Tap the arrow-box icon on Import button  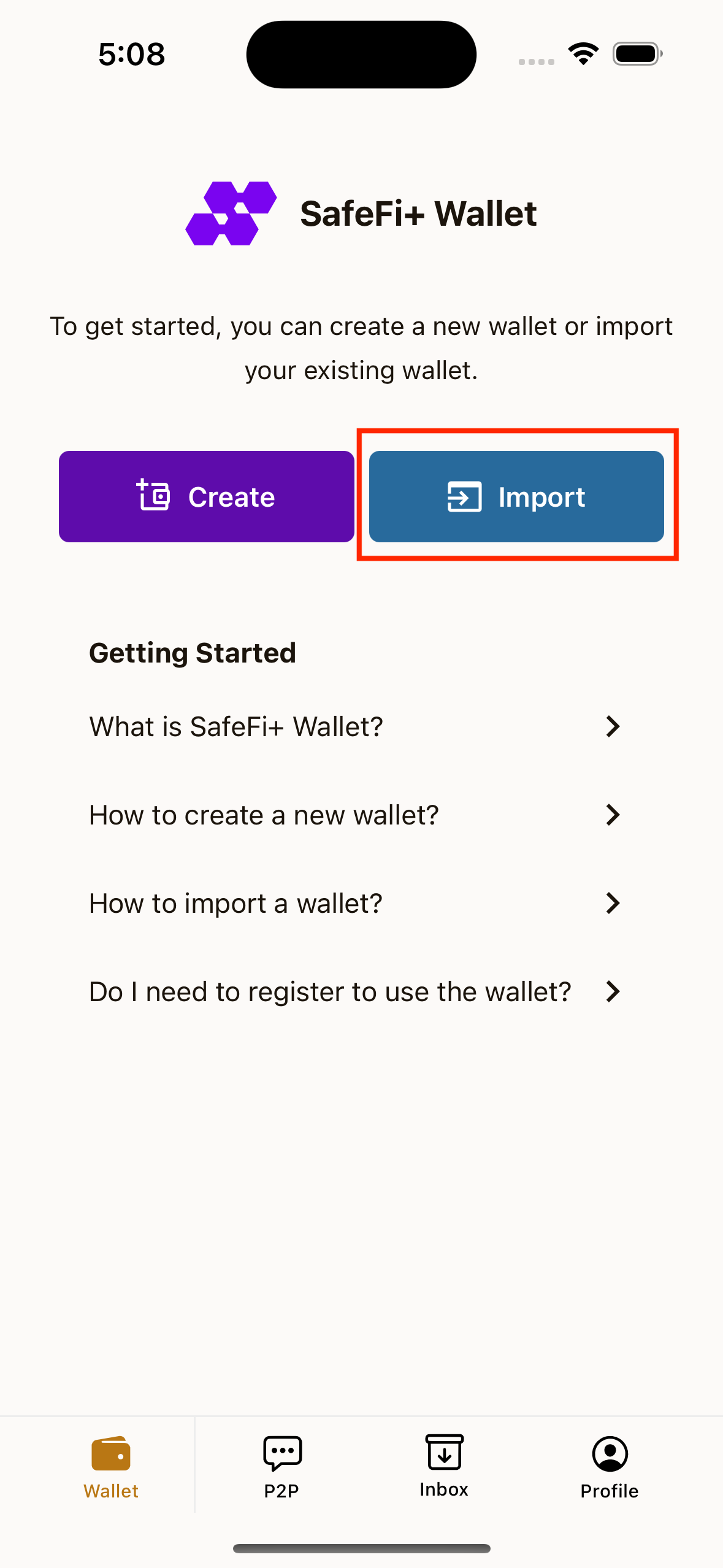464,496
